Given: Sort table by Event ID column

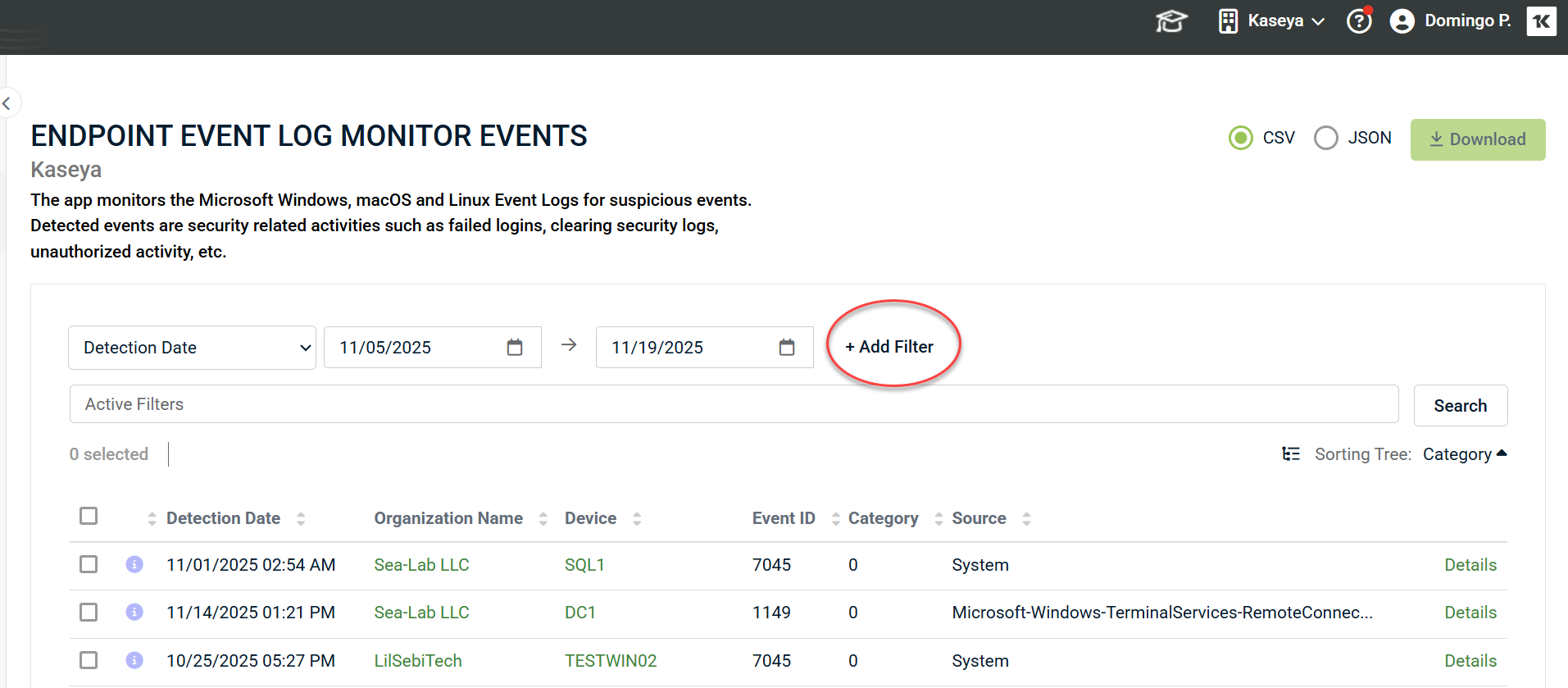Looking at the screenshot, I should click(x=784, y=518).
